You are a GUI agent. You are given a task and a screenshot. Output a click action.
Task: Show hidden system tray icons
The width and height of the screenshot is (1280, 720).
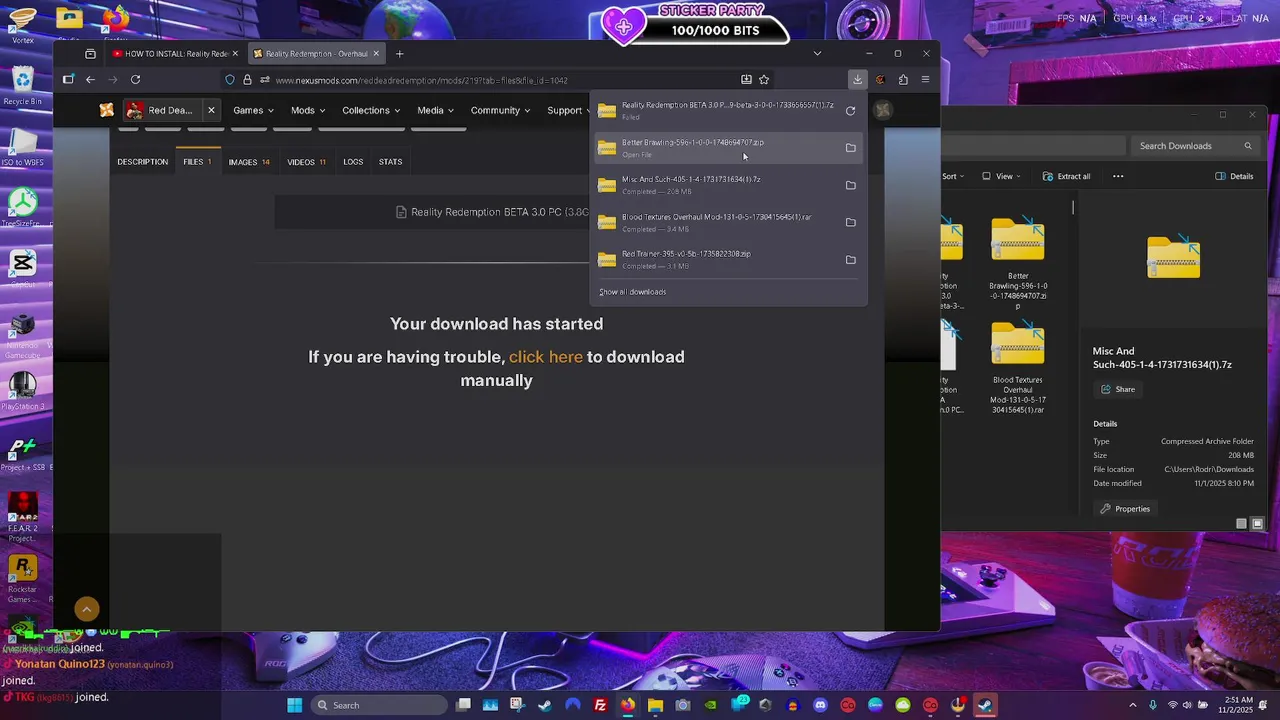(x=1132, y=705)
